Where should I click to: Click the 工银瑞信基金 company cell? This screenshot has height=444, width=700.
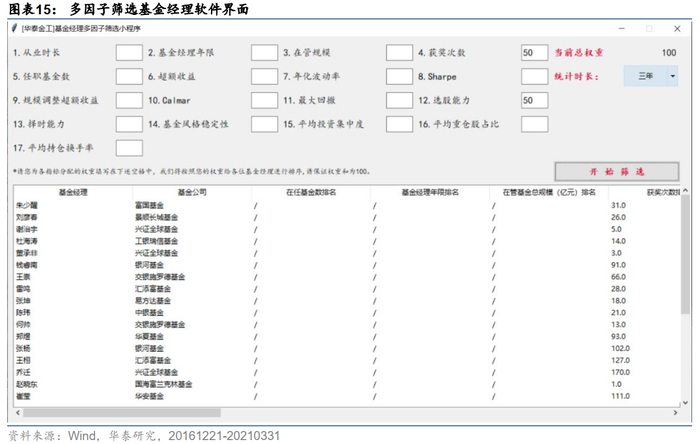tap(157, 241)
